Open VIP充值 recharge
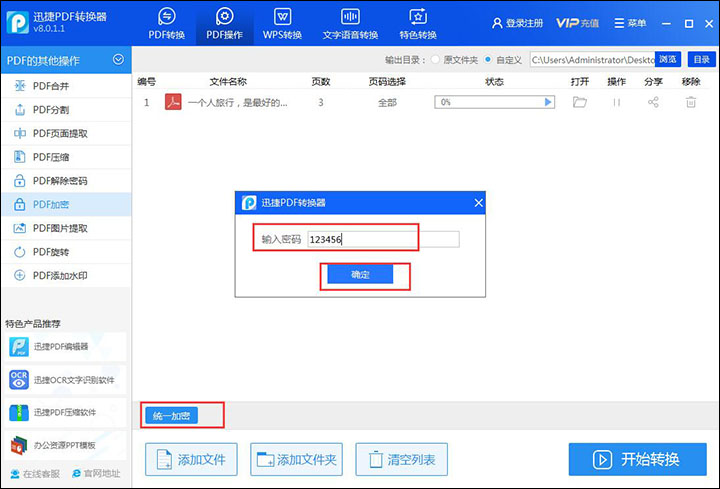720x489 pixels. tap(577, 23)
